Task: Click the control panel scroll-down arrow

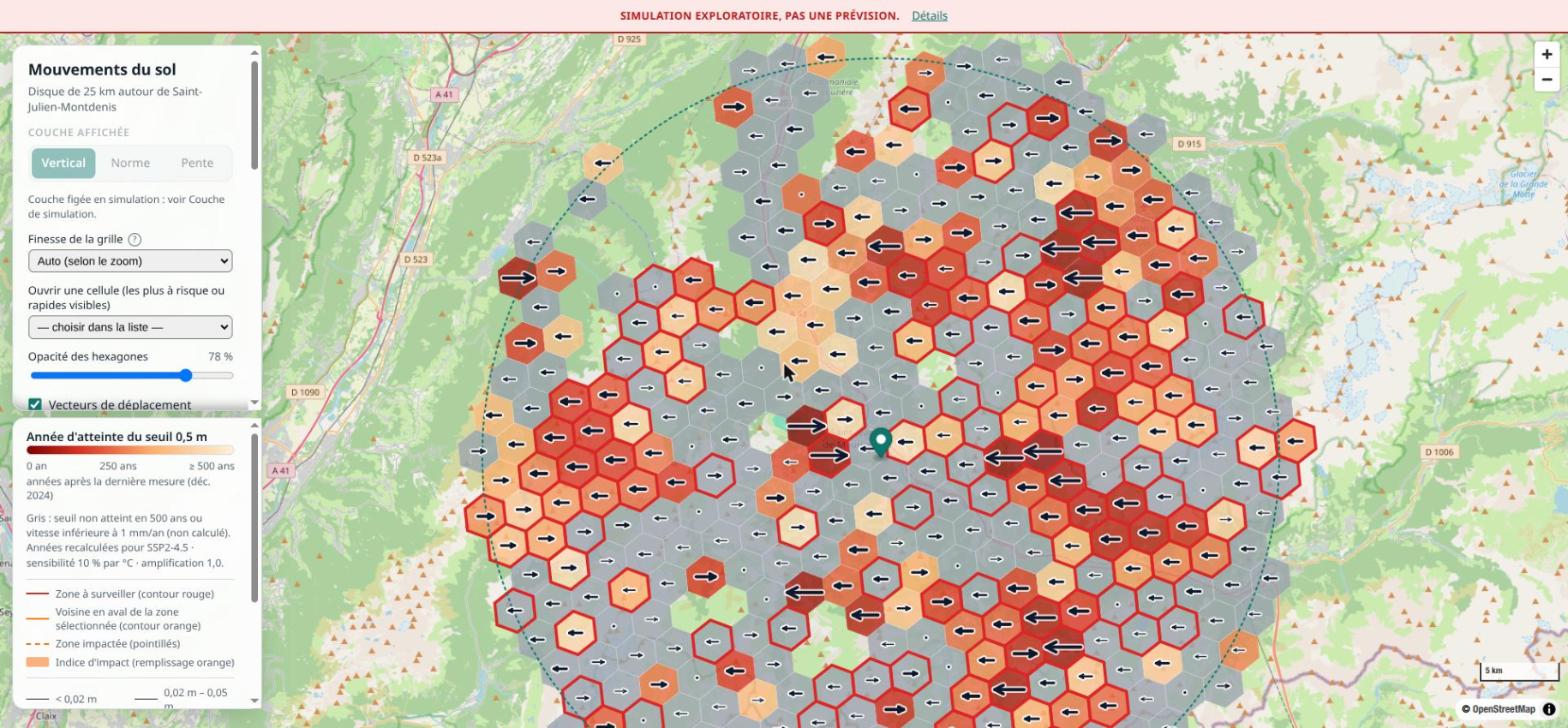Action: (x=254, y=402)
